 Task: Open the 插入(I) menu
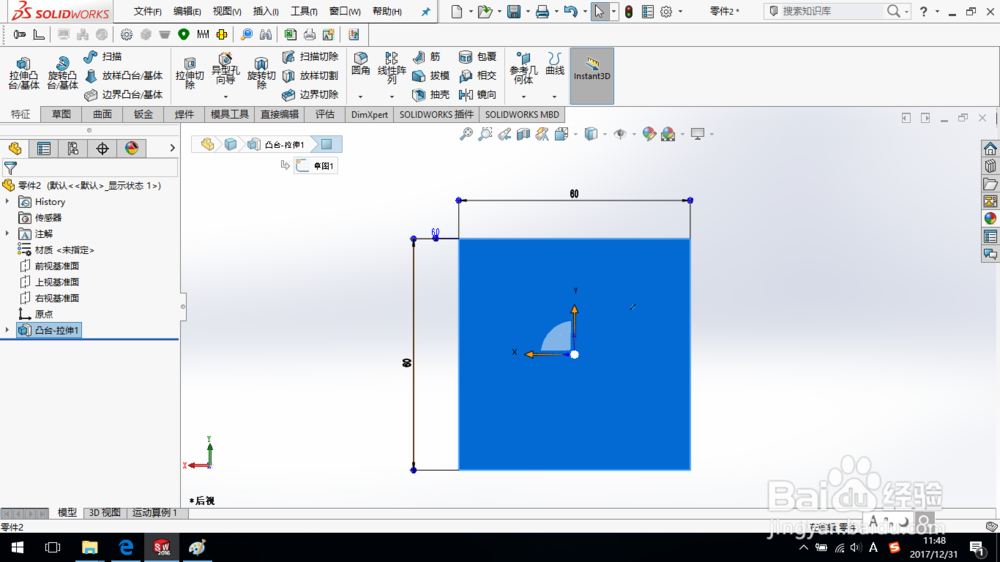coord(265,11)
